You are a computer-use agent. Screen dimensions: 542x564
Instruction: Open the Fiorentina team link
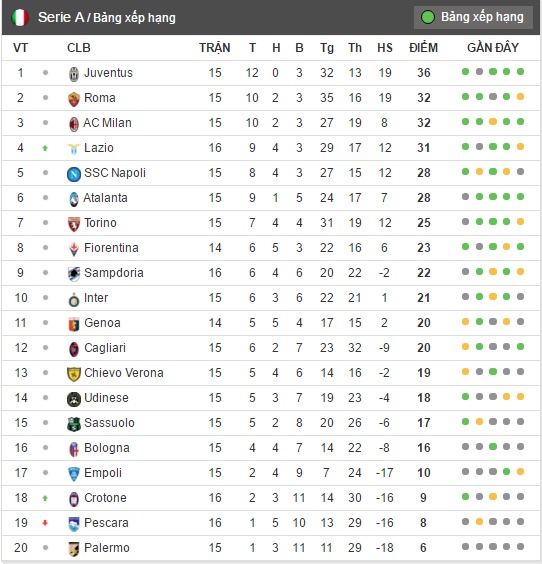(x=111, y=248)
